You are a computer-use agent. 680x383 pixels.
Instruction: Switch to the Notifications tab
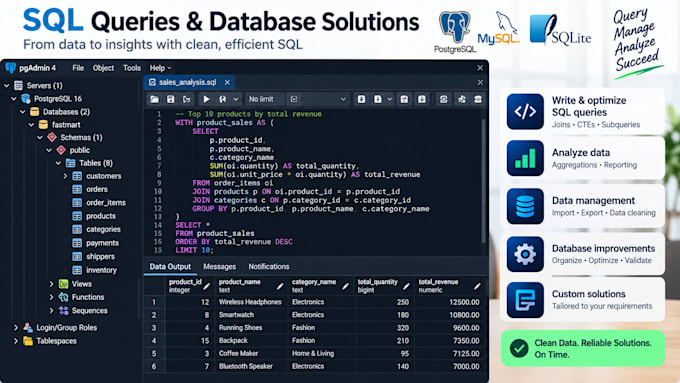tap(268, 267)
